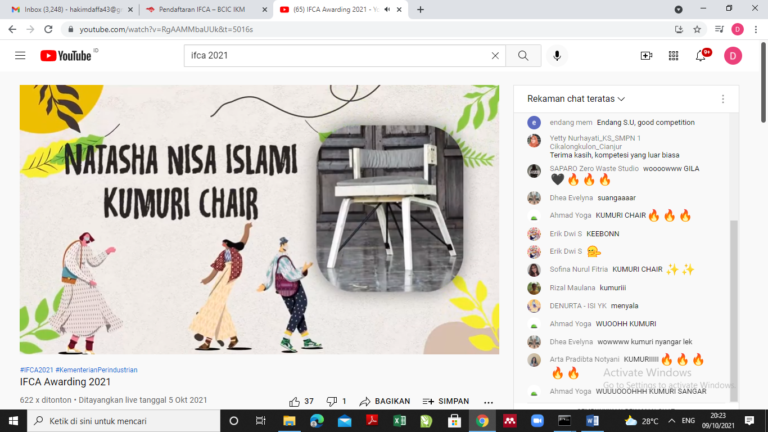Screen dimensions: 768x432
Task: Open Windows Start menu
Action: (x=13, y=421)
